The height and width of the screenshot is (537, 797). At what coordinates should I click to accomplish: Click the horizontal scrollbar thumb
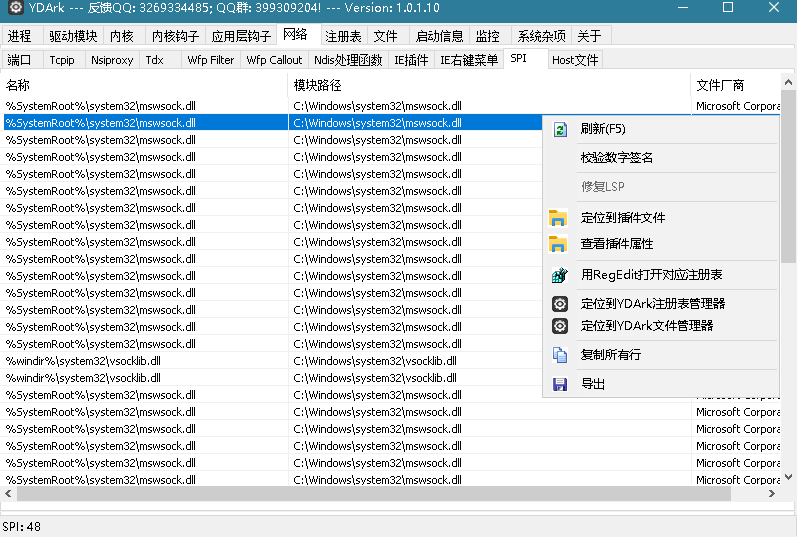(x=374, y=493)
